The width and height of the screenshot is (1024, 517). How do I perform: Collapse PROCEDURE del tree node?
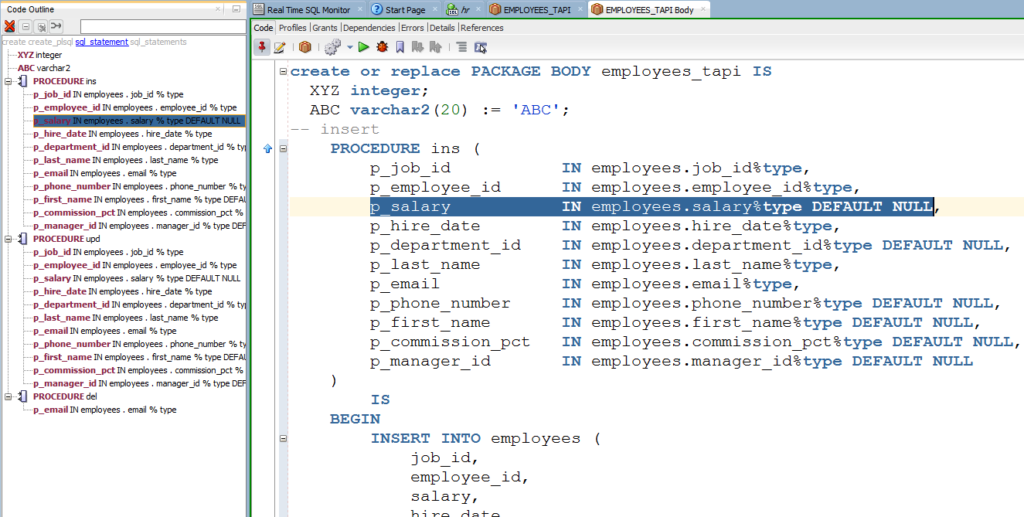click(9, 396)
